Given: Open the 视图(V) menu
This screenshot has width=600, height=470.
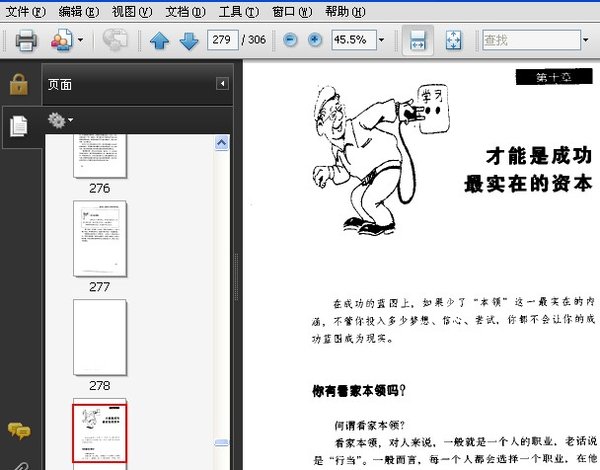Looking at the screenshot, I should 132,12.
